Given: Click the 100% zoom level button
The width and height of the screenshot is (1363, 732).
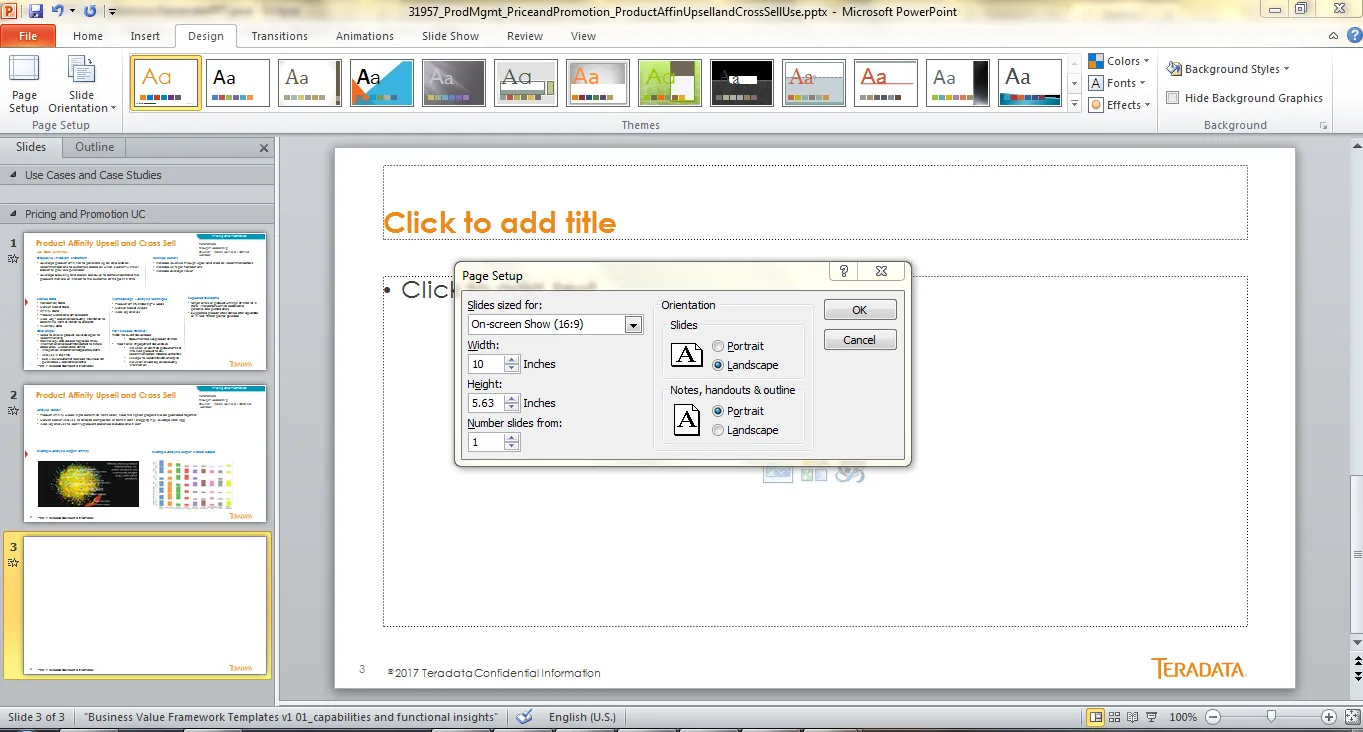Looking at the screenshot, I should tap(1183, 717).
